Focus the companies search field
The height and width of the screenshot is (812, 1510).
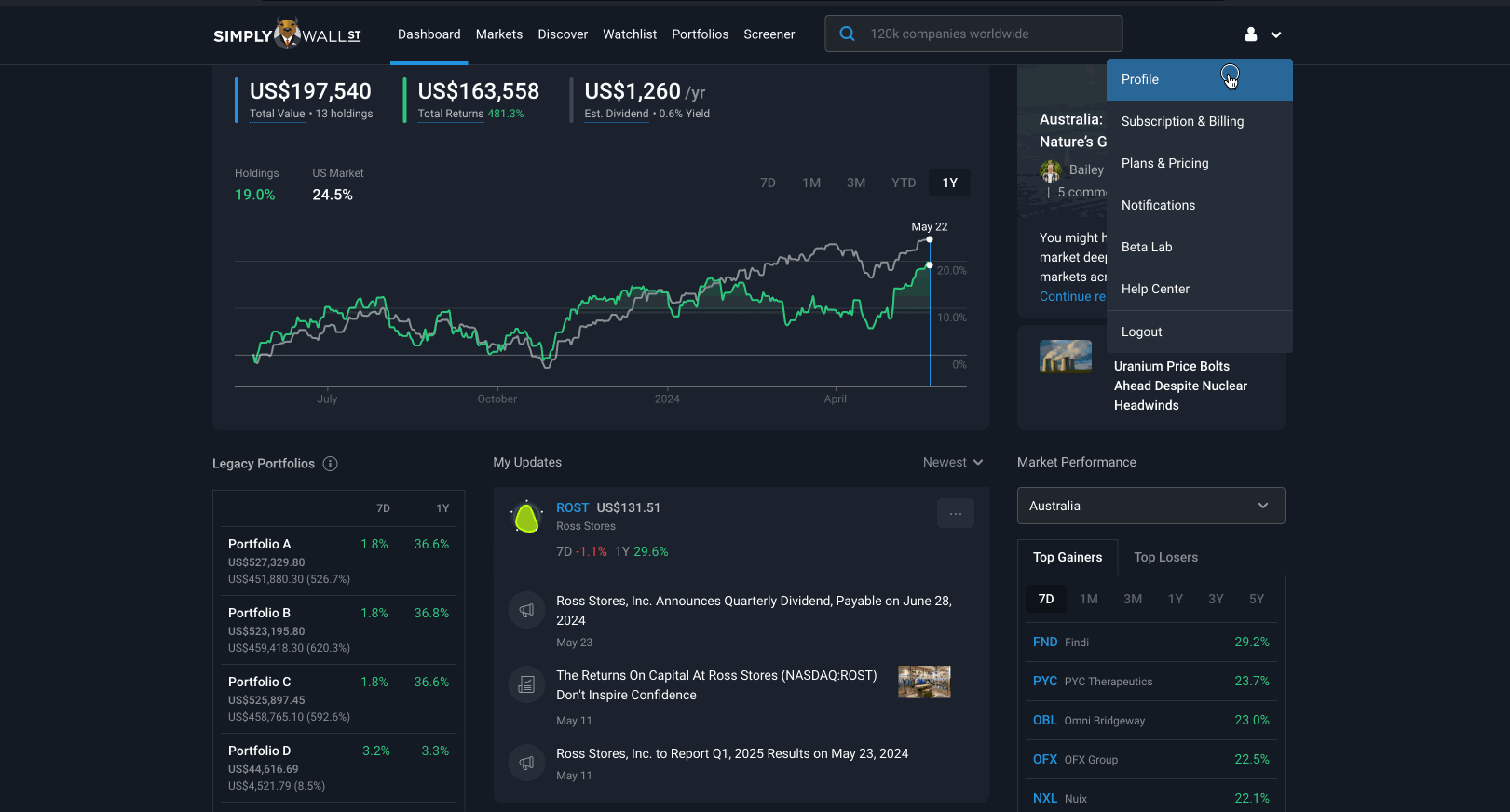click(973, 34)
